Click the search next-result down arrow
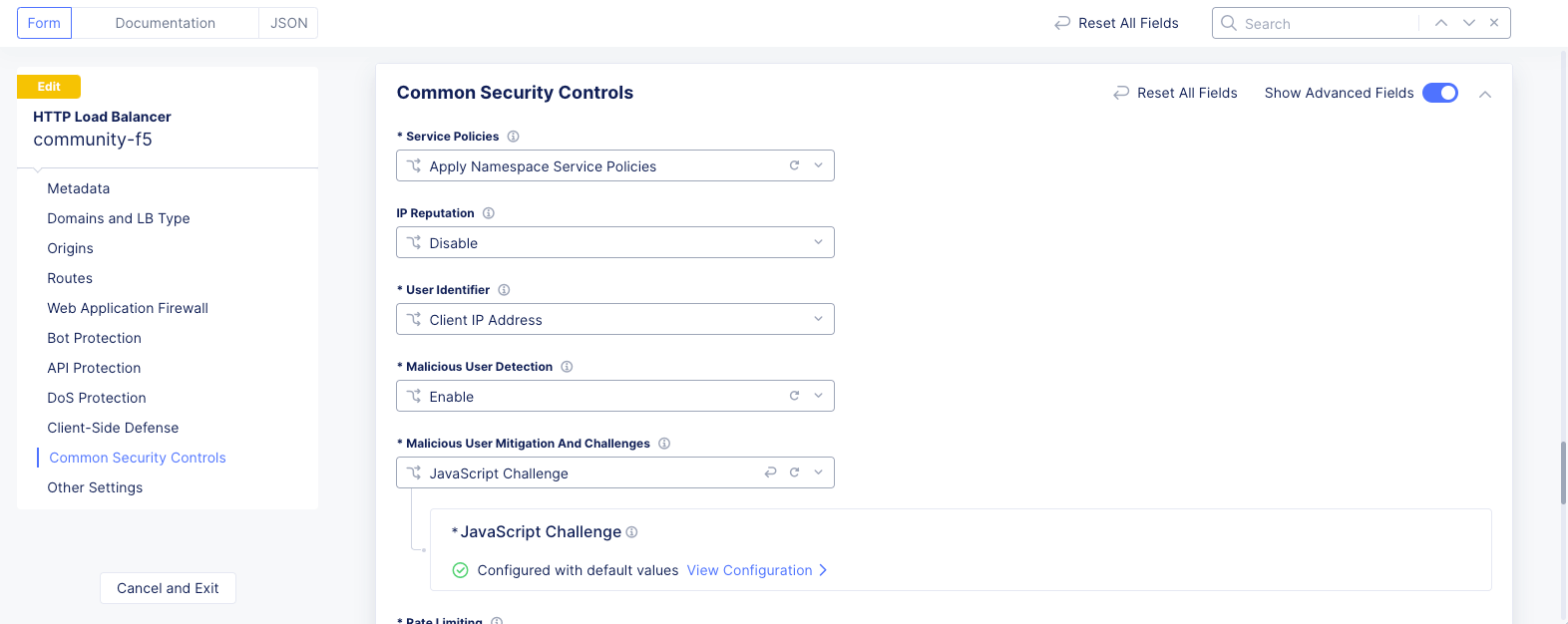Viewport: 1568px width, 624px height. click(x=1469, y=23)
